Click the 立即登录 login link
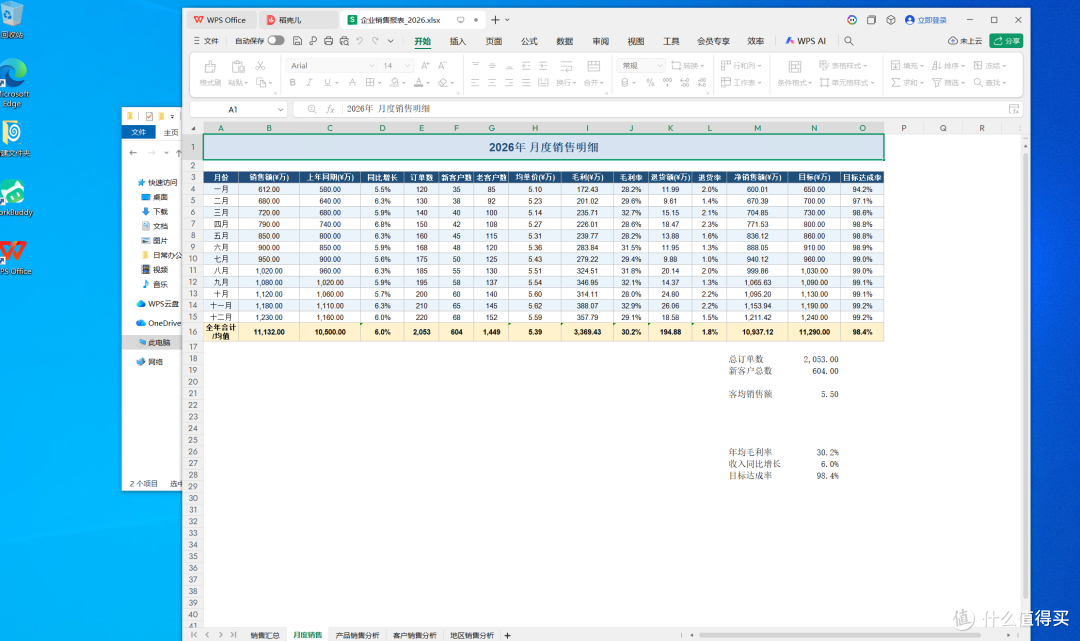Viewport: 1080px width, 641px height. 926,20
